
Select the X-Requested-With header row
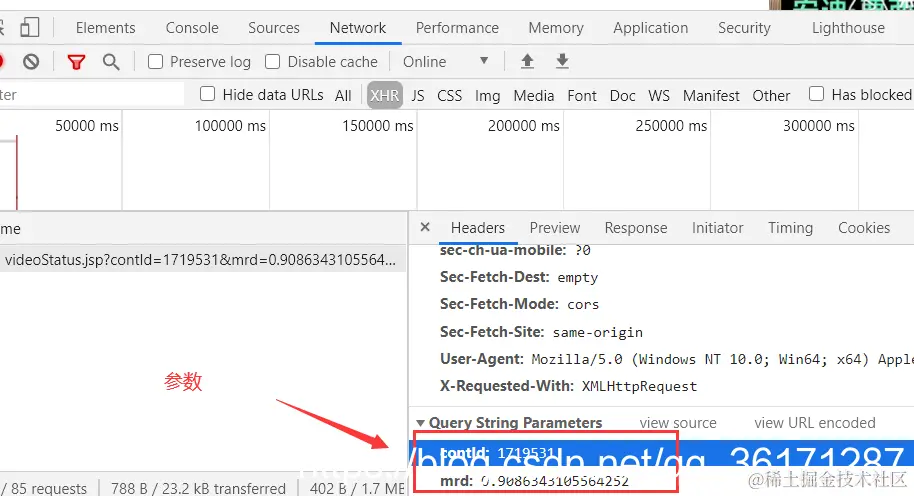click(x=568, y=386)
